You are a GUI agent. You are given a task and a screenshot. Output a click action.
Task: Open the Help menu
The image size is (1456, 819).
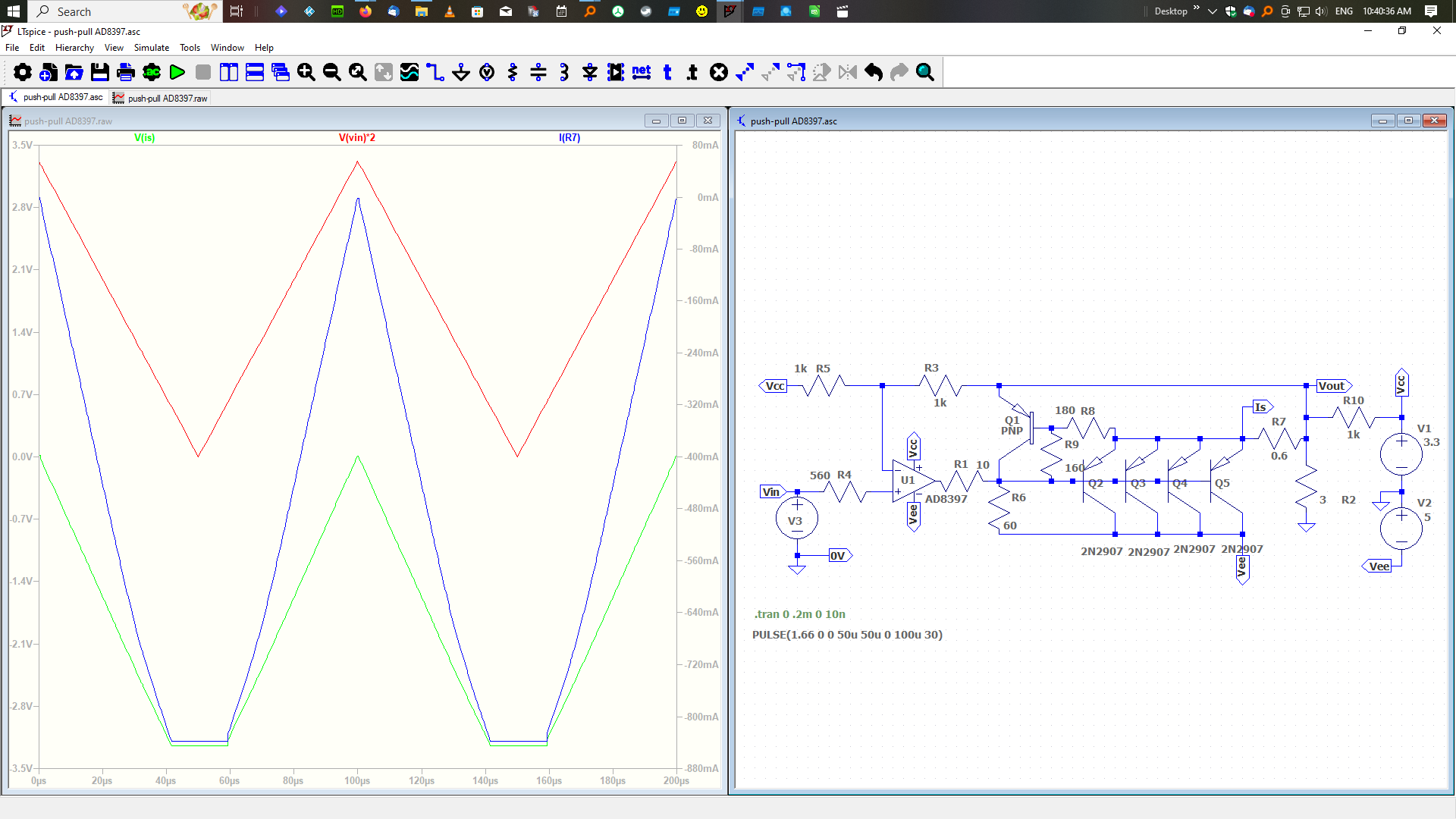coord(264,47)
